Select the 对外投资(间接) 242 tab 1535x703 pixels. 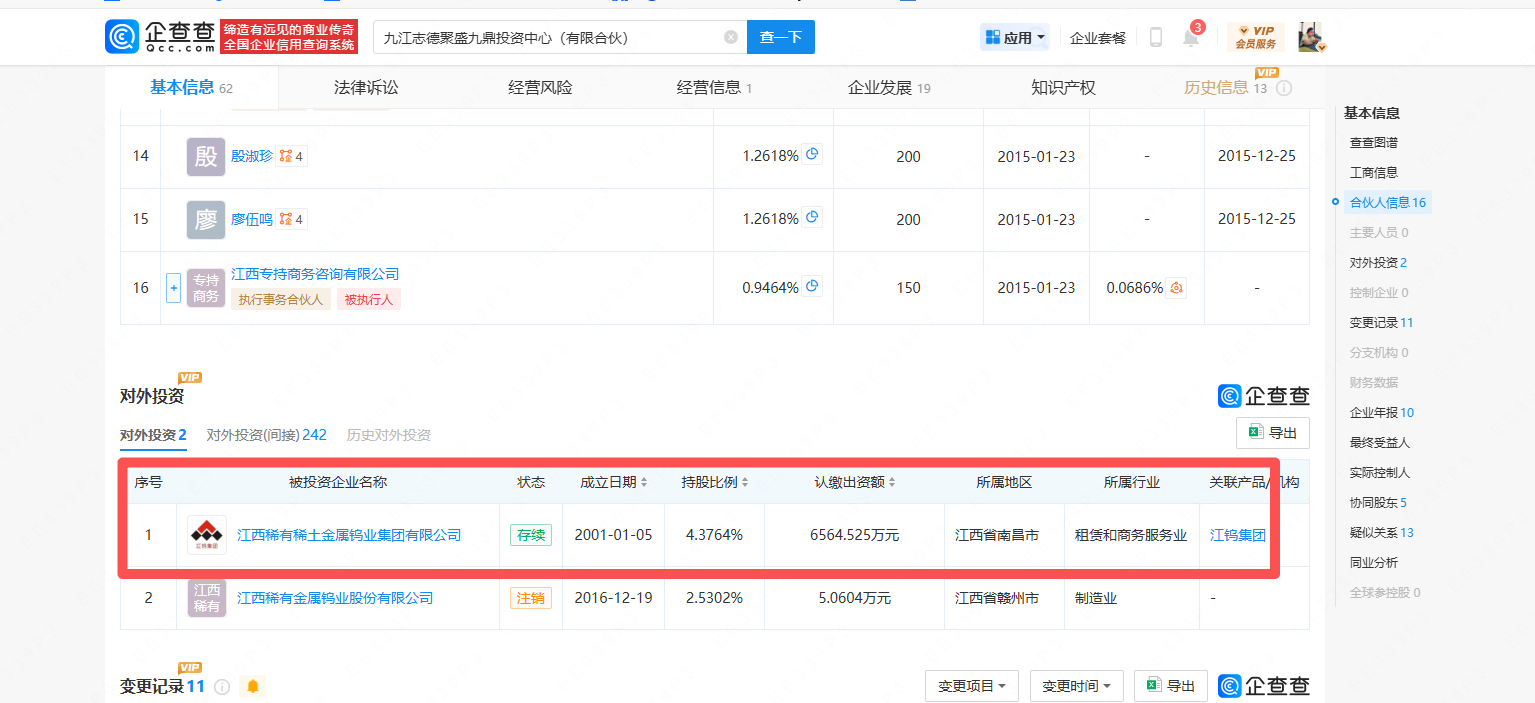(266, 435)
